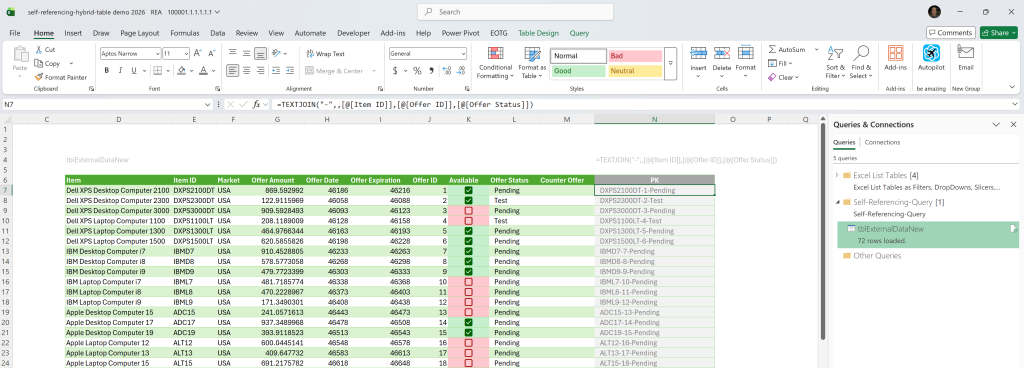
Task: Click the Cut scissors icon
Action: pyautogui.click(x=39, y=50)
